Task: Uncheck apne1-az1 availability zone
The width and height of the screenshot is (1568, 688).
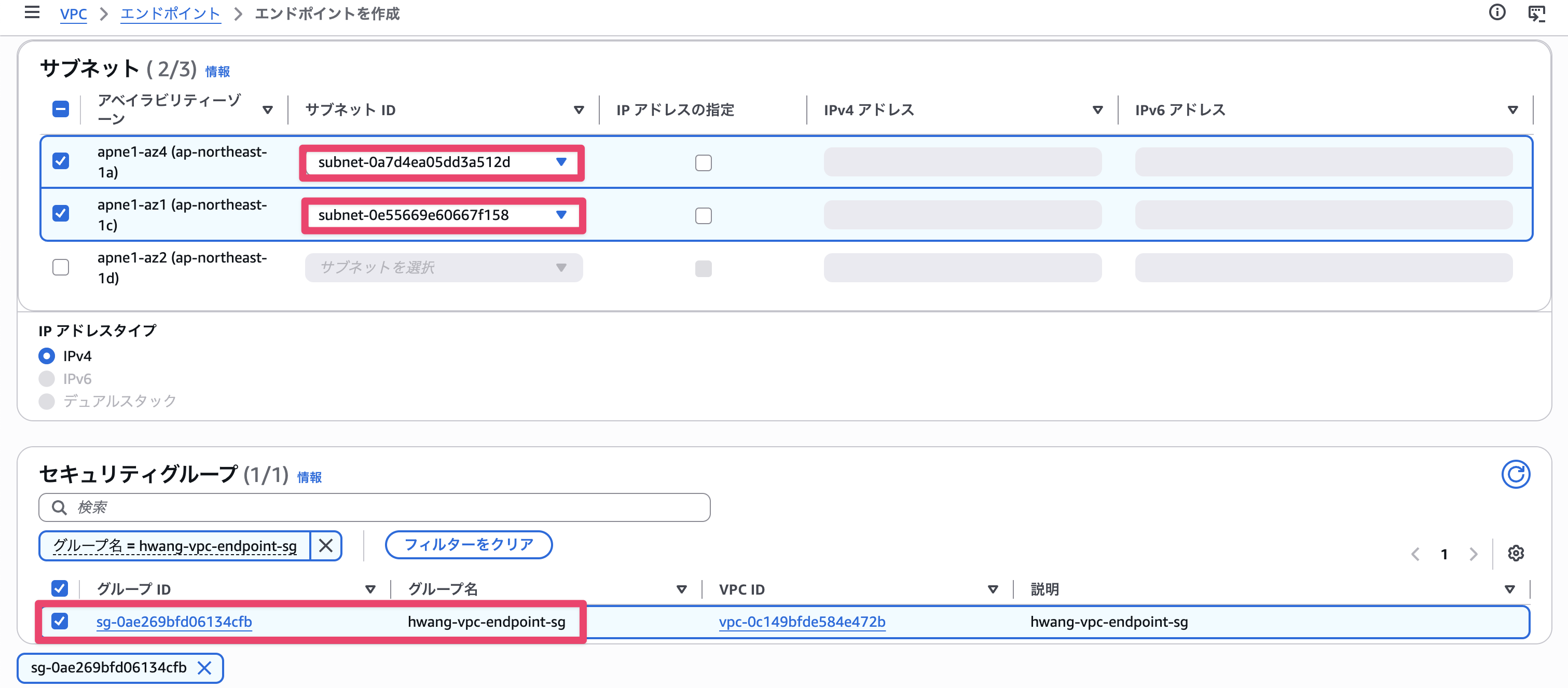Action: 60,213
